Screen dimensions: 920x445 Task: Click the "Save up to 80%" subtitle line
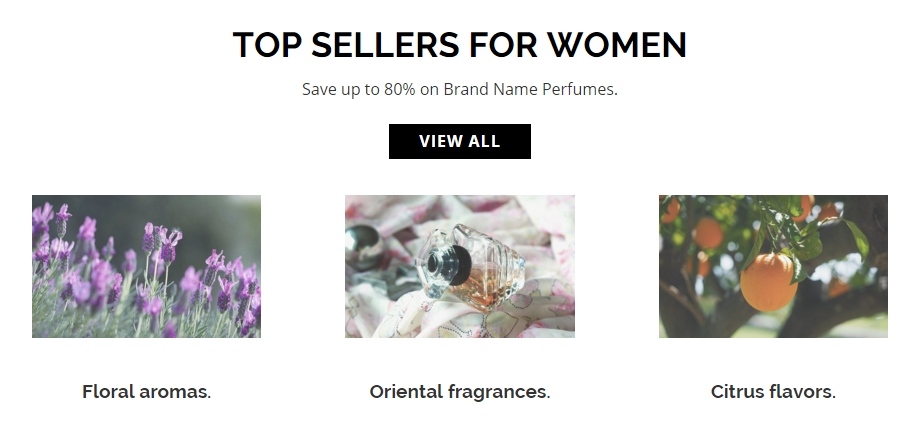pyautogui.click(x=459, y=89)
